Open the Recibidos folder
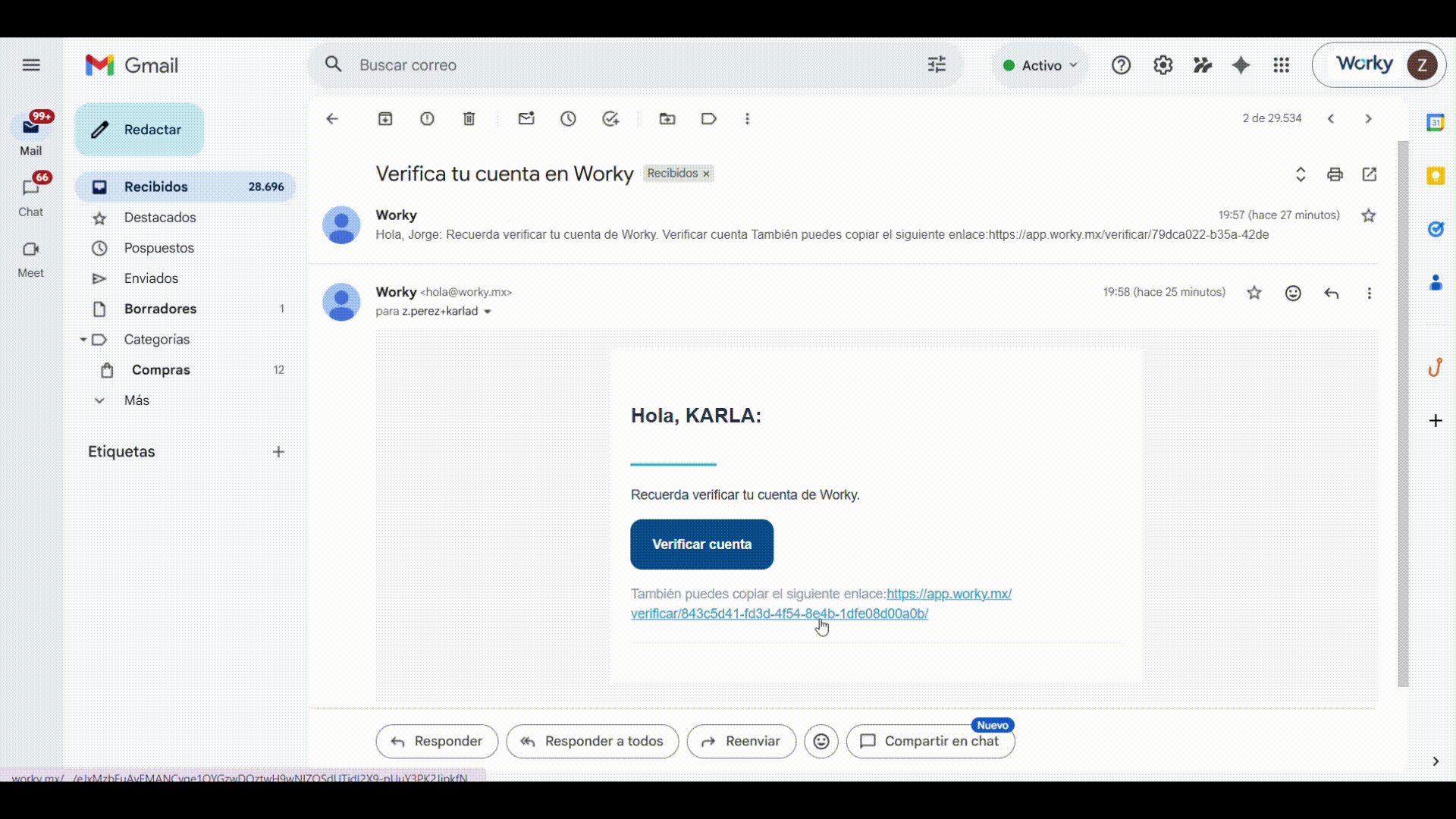The height and width of the screenshot is (819, 1456). 186,187
